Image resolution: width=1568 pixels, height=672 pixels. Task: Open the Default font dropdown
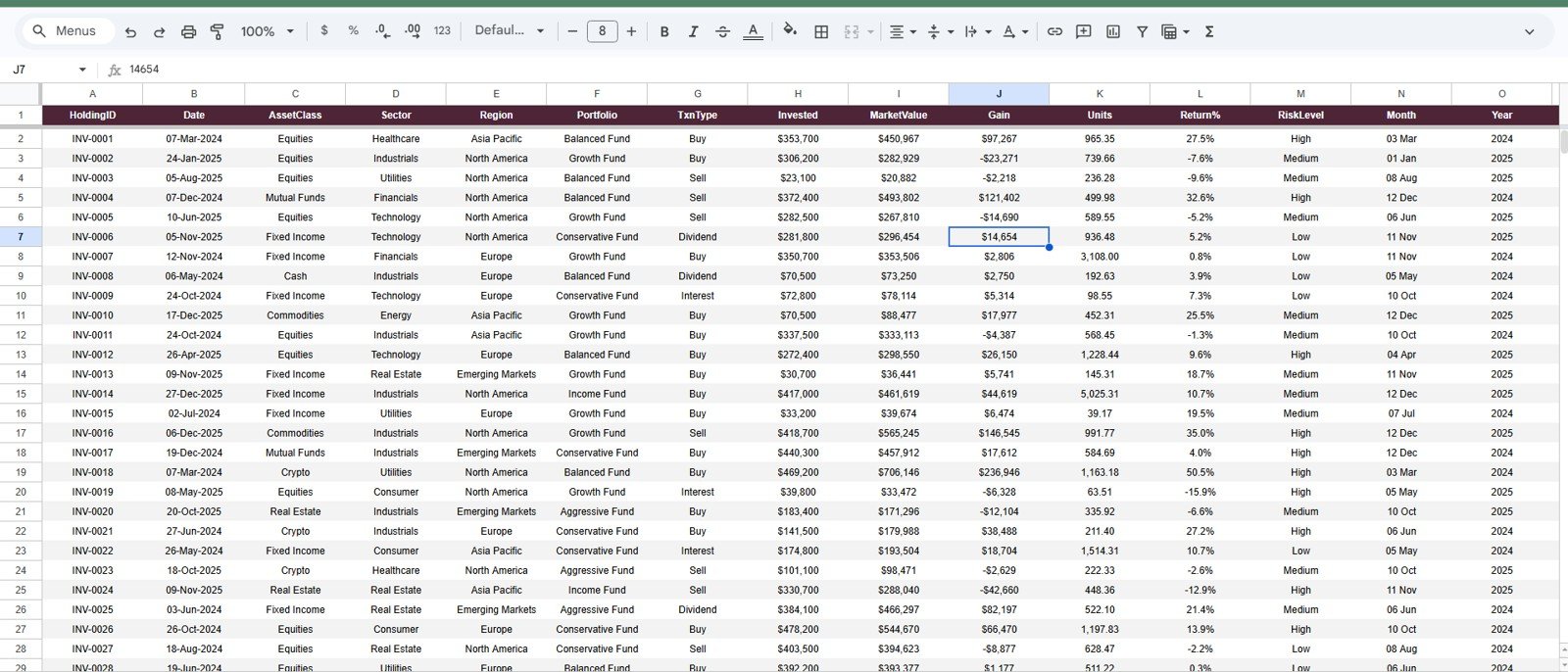click(509, 31)
